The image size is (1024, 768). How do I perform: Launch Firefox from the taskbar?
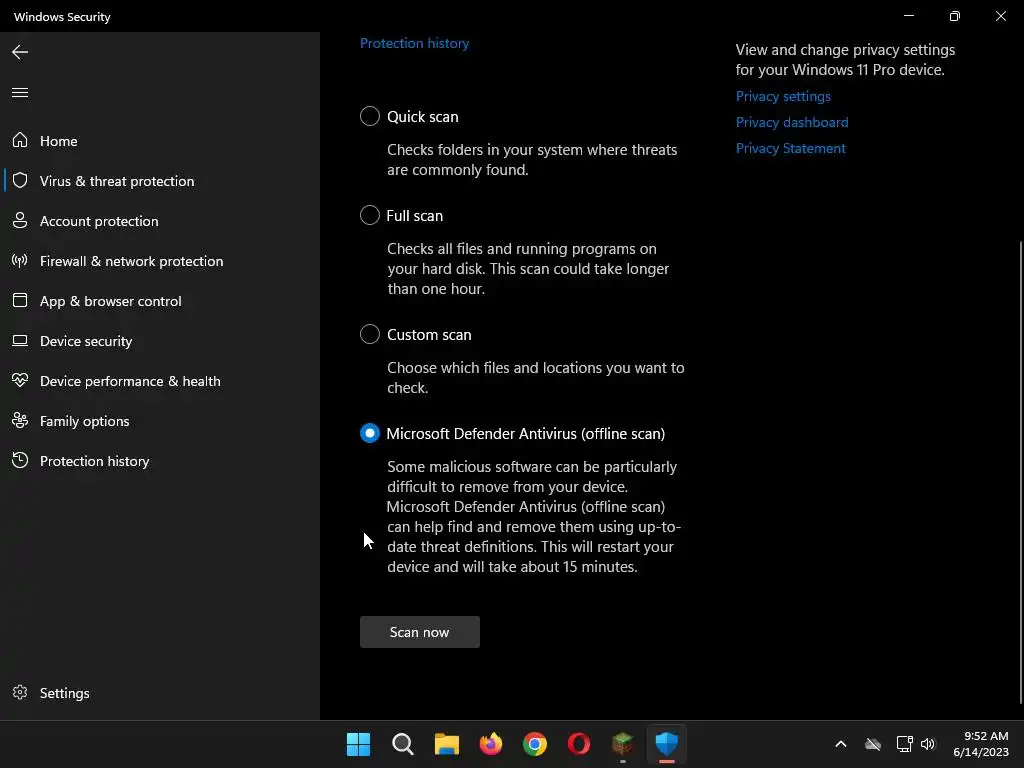pyautogui.click(x=490, y=744)
